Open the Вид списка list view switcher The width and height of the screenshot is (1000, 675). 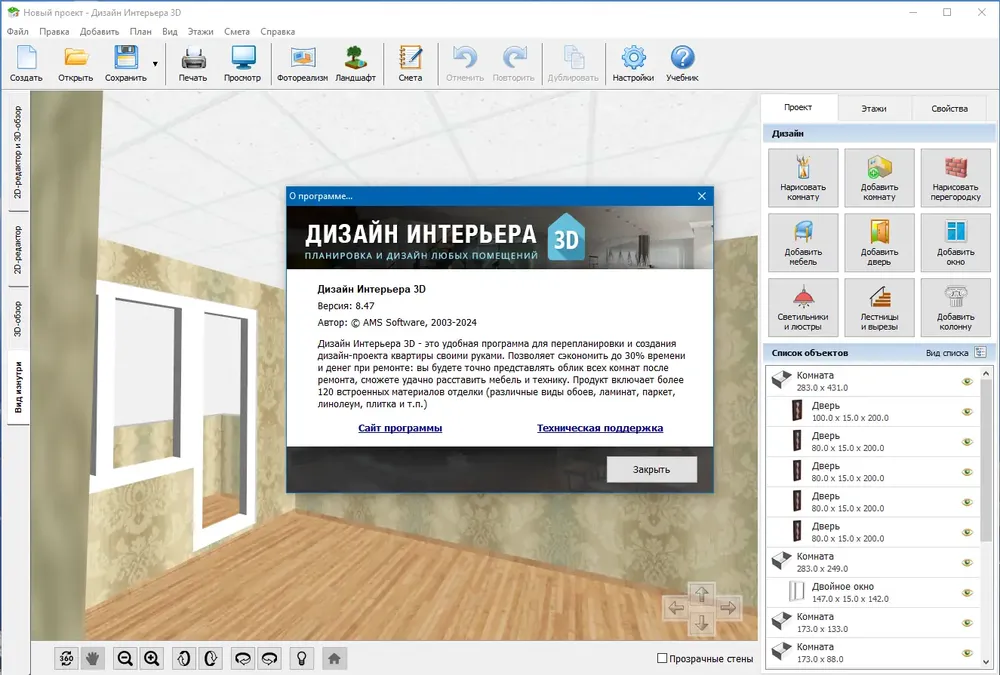[980, 353]
